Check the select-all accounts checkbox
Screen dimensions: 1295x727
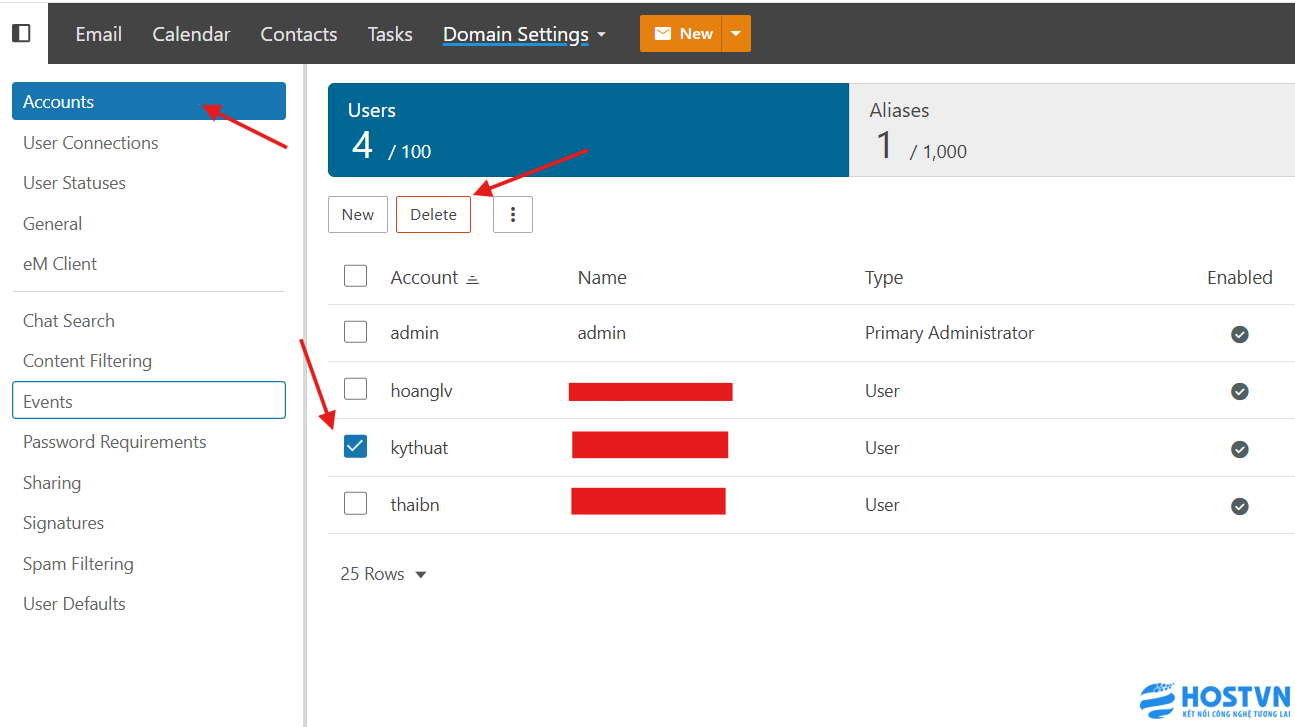point(355,276)
